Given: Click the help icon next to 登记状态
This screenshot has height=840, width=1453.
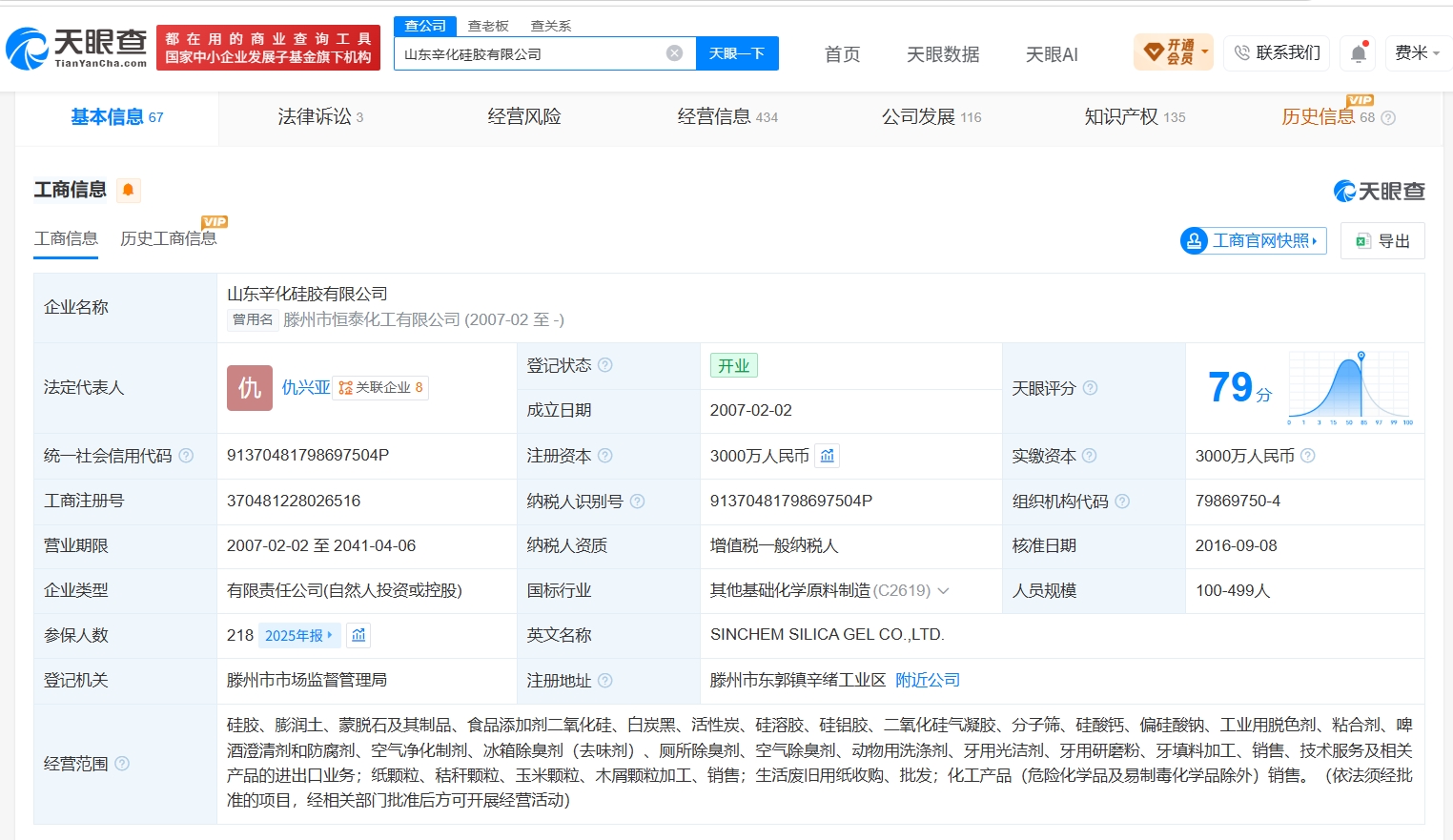Looking at the screenshot, I should [605, 365].
